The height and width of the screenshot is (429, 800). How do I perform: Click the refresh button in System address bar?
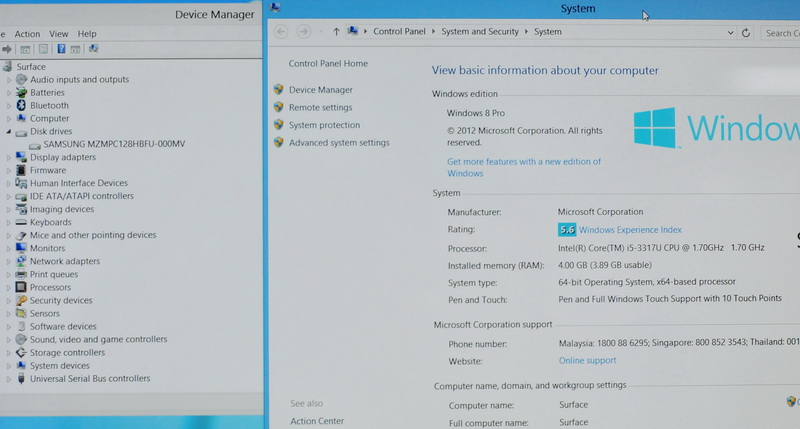pos(746,33)
